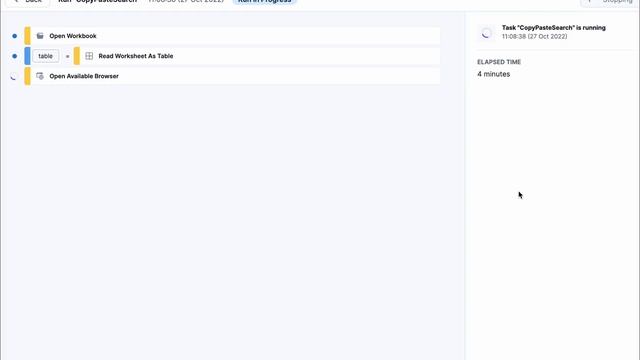
Task: Click the Run CopyPasteSearch title text
Action: point(98,1)
